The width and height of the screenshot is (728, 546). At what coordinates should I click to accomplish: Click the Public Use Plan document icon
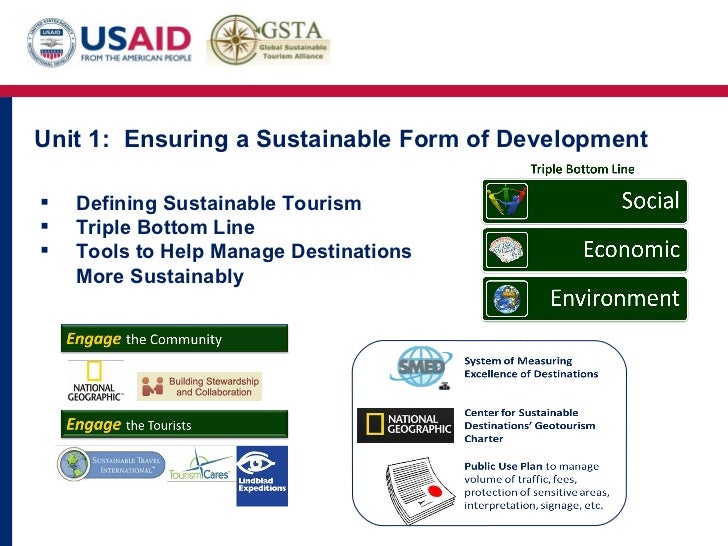[x=419, y=490]
